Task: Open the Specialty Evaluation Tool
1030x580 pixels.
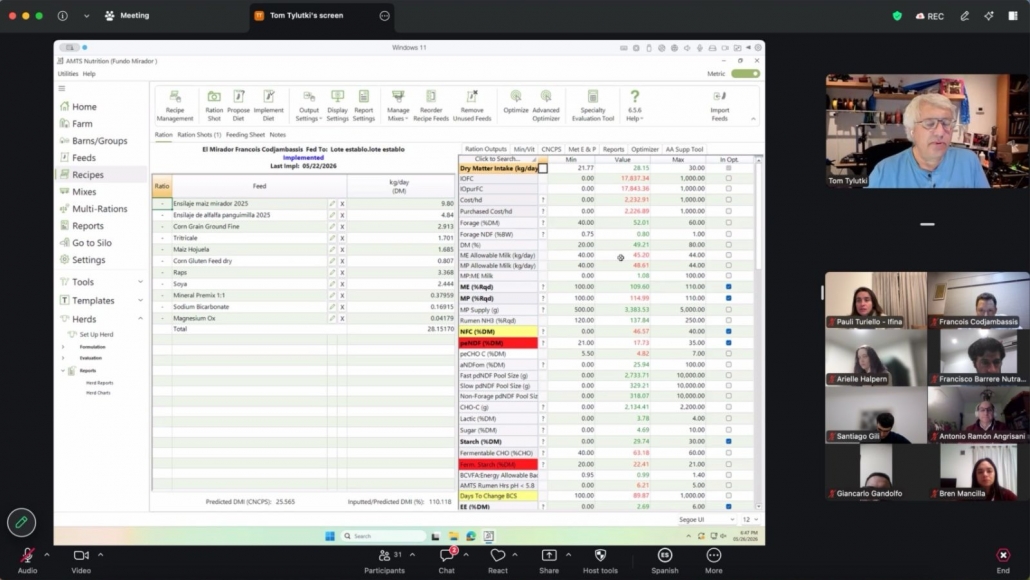Action: tap(593, 106)
